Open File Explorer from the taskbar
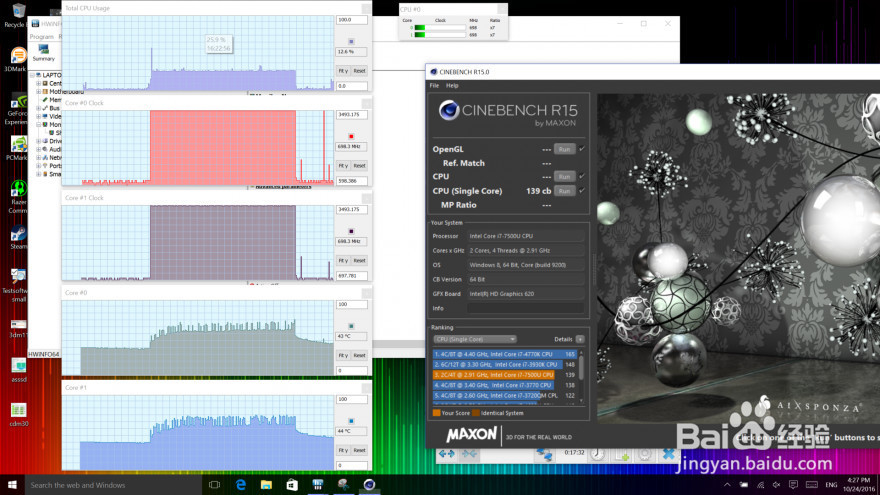The width and height of the screenshot is (880, 495). click(266, 484)
